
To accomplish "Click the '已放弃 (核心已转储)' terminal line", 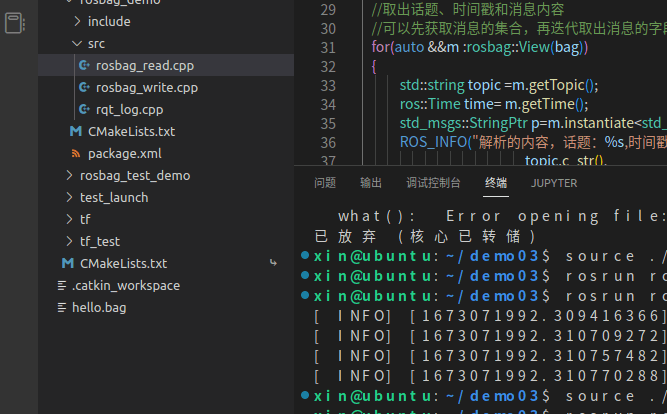I will 425,236.
